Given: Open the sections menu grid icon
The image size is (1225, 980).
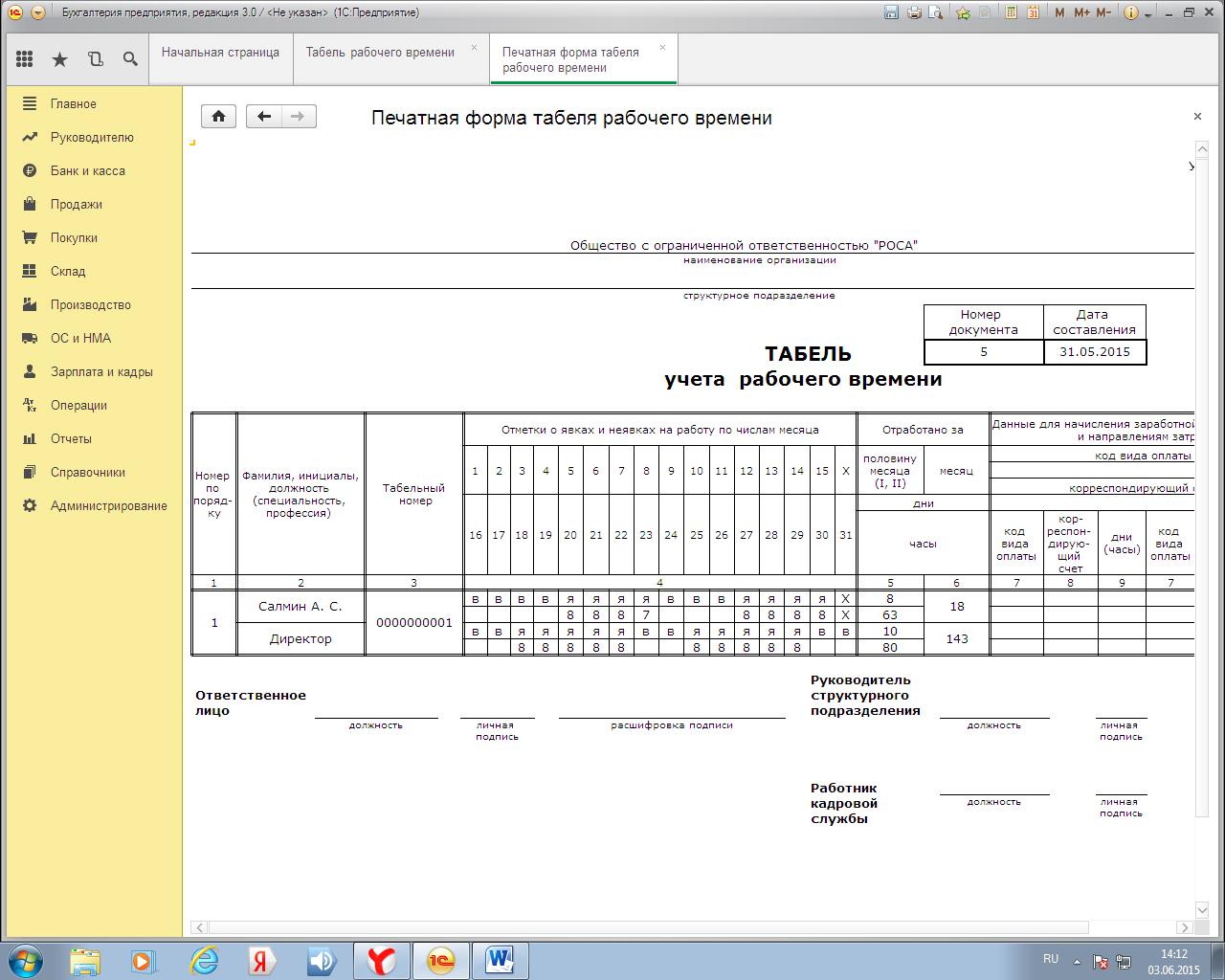Looking at the screenshot, I should (24, 59).
